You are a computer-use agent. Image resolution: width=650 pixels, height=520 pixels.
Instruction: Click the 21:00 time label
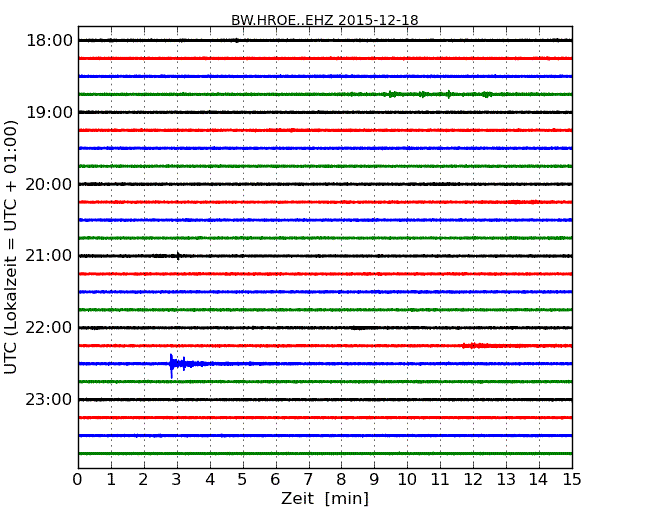(49, 256)
